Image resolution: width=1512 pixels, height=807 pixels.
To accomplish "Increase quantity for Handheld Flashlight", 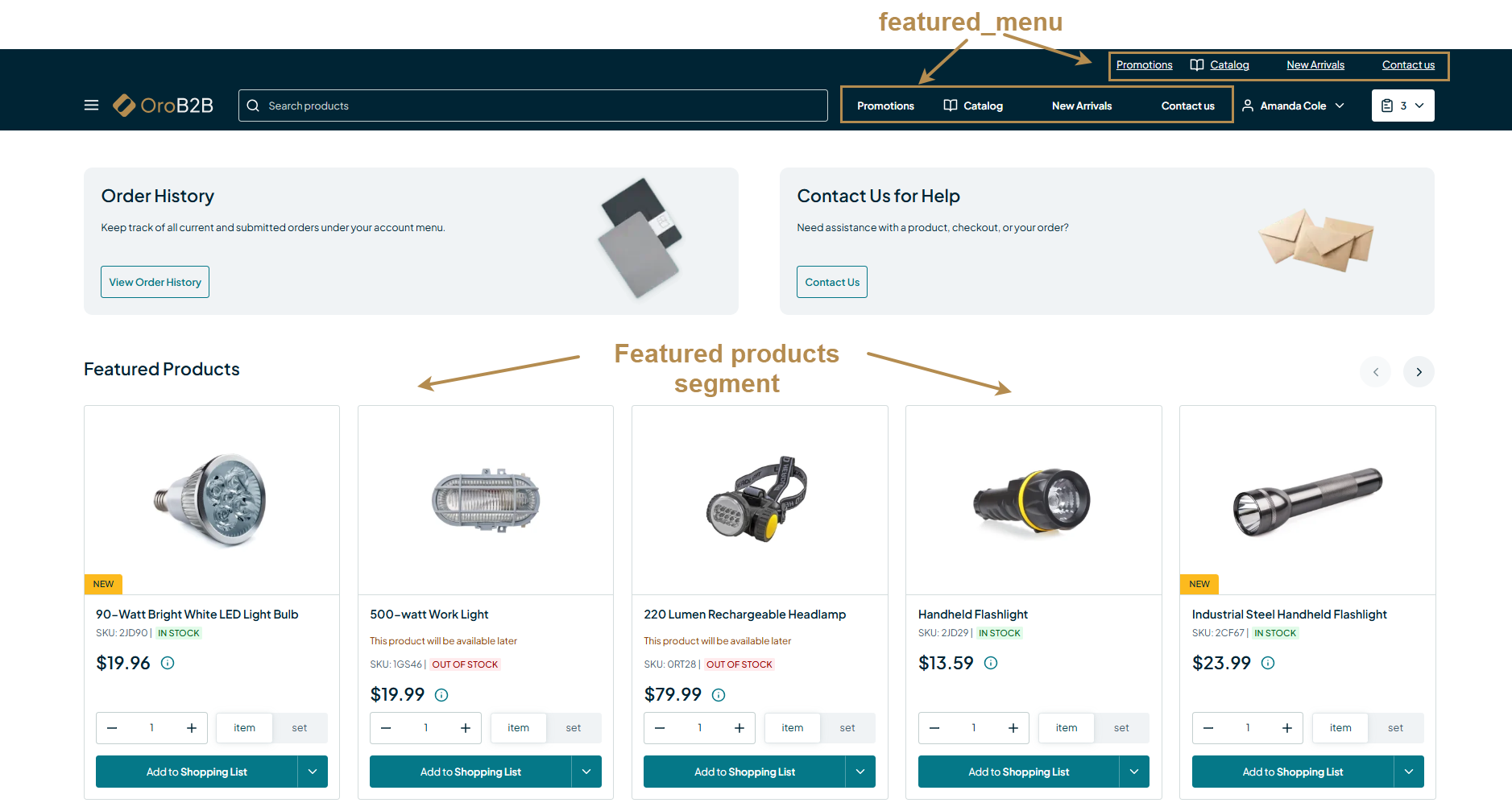I will [x=1013, y=728].
